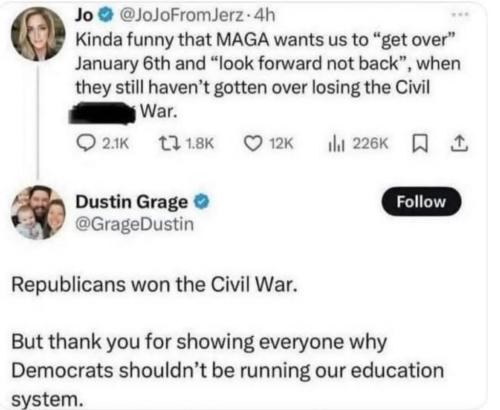Like Jo's tweet with heart icon
Viewport: 500px width, 410px height.
pyautogui.click(x=253, y=144)
